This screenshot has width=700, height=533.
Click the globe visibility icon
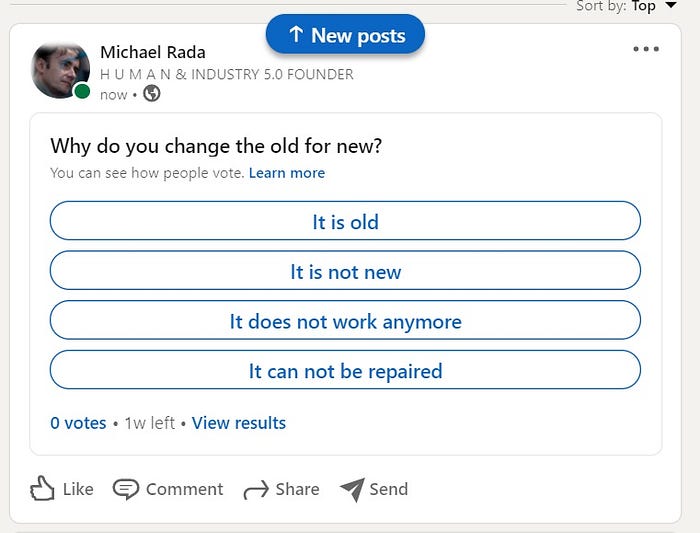(152, 94)
